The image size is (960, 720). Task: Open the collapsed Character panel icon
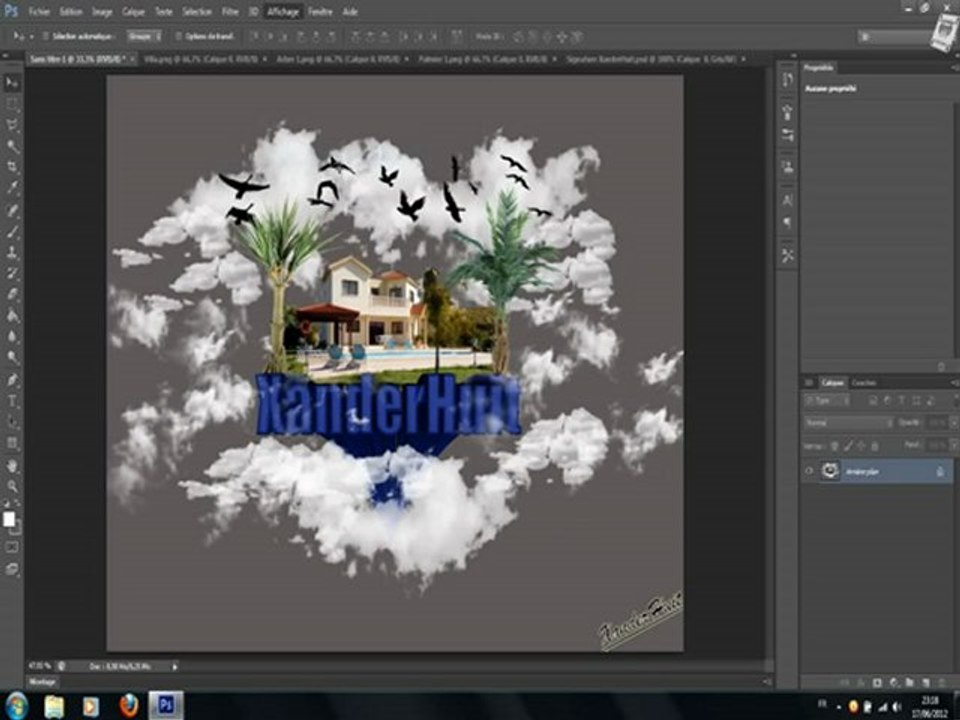pyautogui.click(x=788, y=200)
